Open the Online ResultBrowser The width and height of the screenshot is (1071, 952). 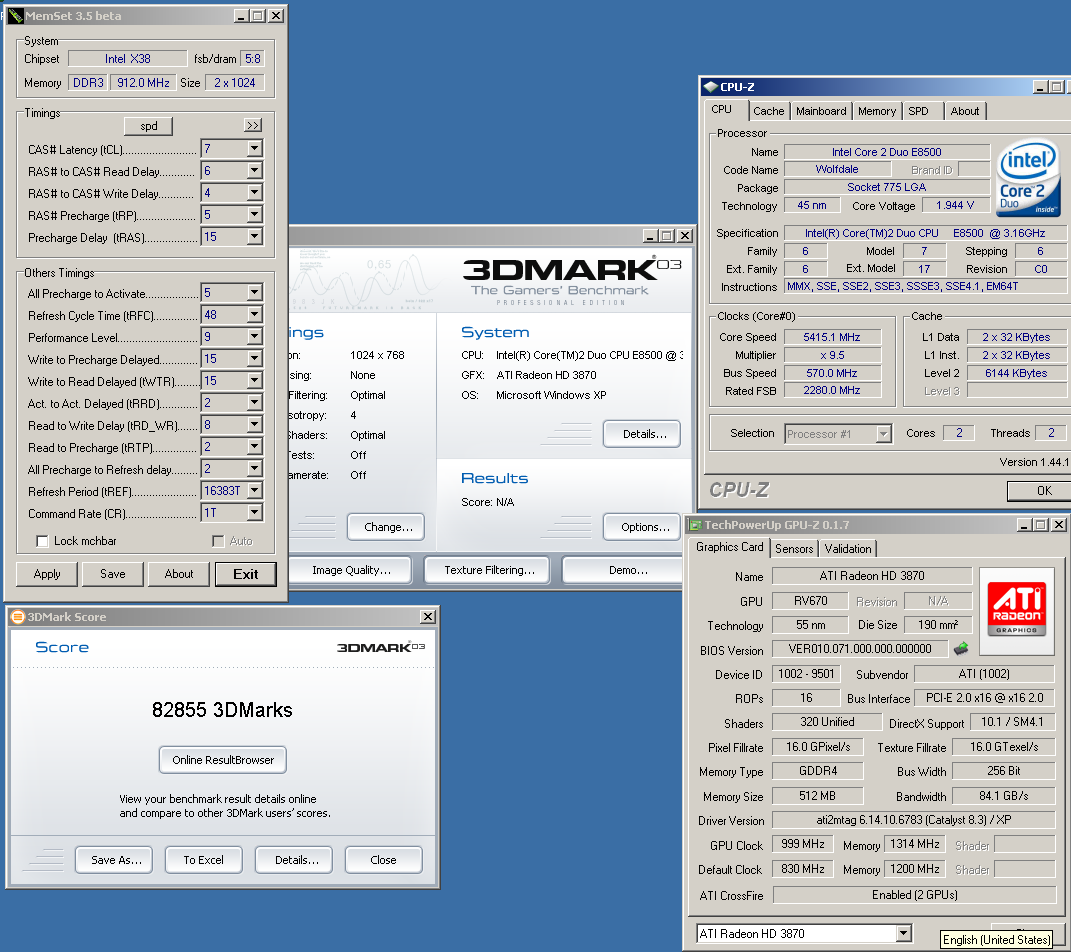[223, 760]
